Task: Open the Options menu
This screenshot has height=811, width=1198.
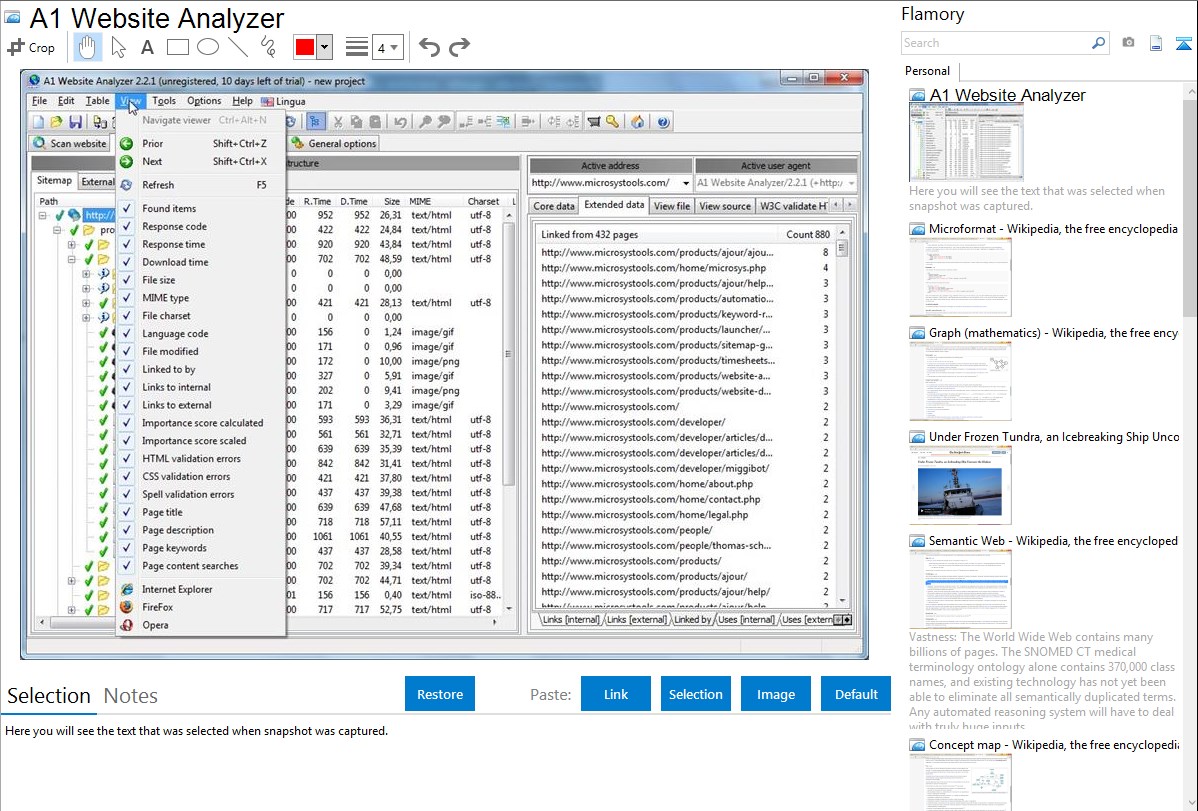Action: coord(204,101)
